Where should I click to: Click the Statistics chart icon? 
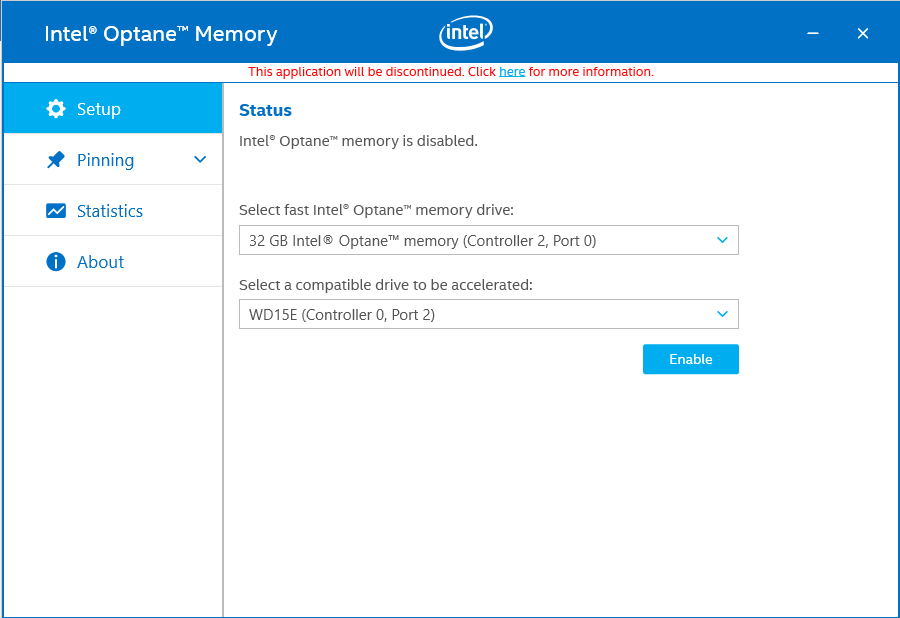[x=56, y=211]
